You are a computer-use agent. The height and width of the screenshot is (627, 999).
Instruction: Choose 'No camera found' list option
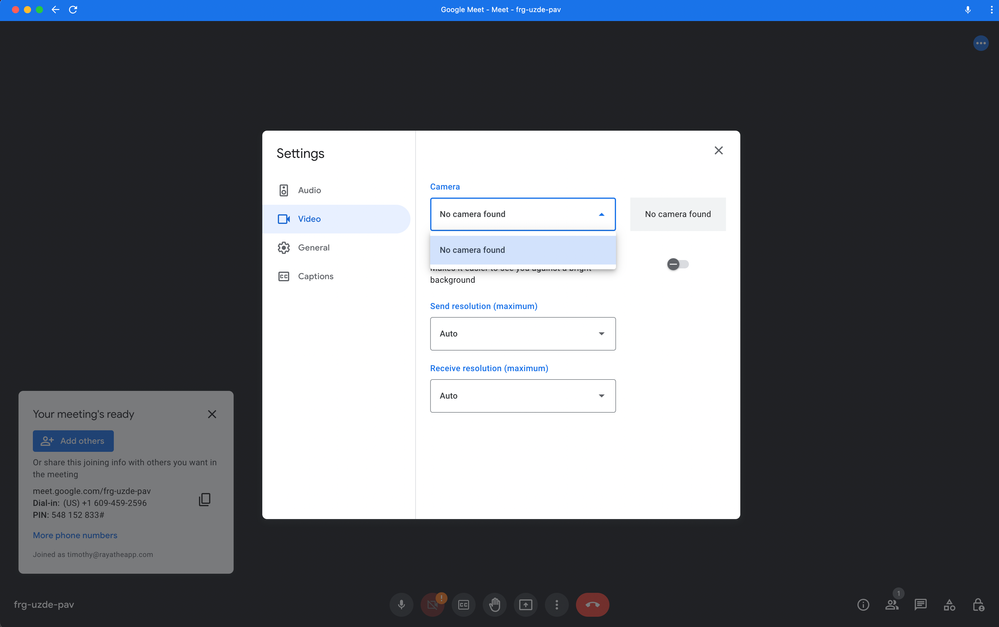click(x=522, y=250)
